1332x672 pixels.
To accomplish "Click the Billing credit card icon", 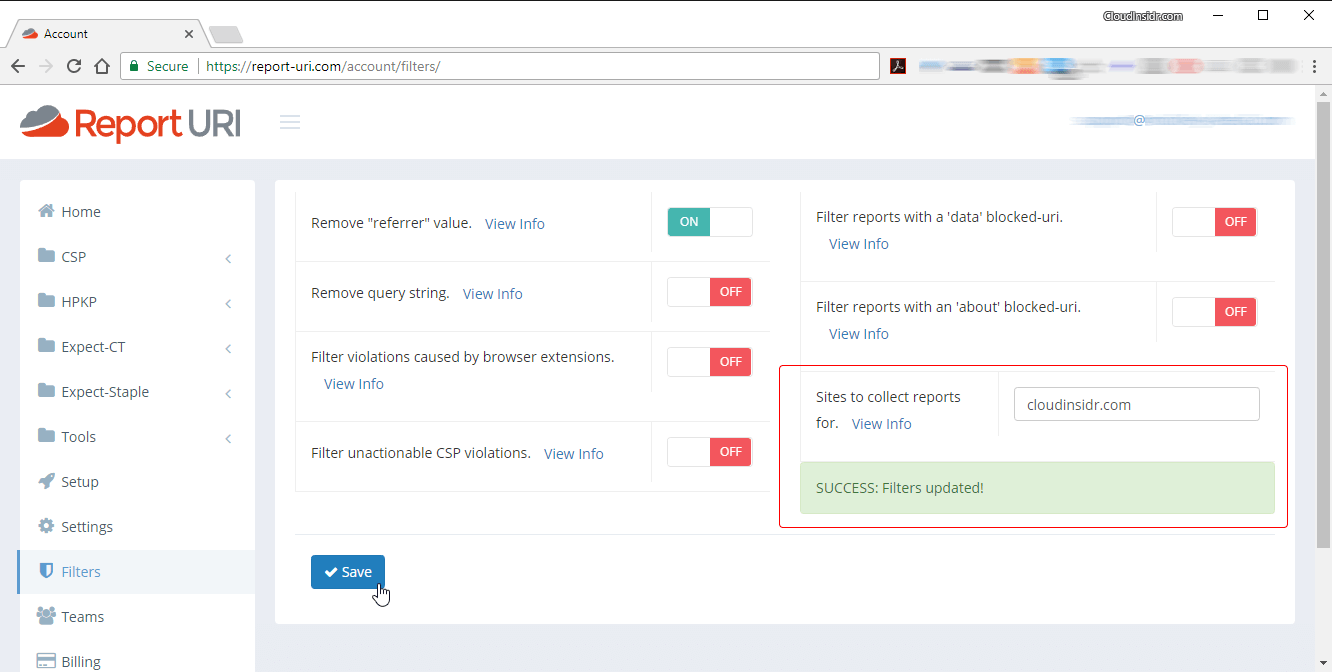I will 46,661.
